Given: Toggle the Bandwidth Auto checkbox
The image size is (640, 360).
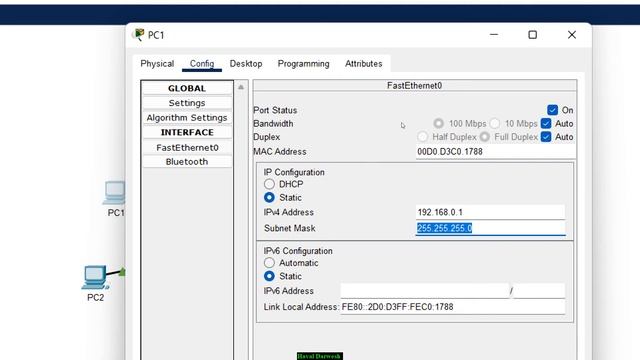Looking at the screenshot, I should 546,123.
